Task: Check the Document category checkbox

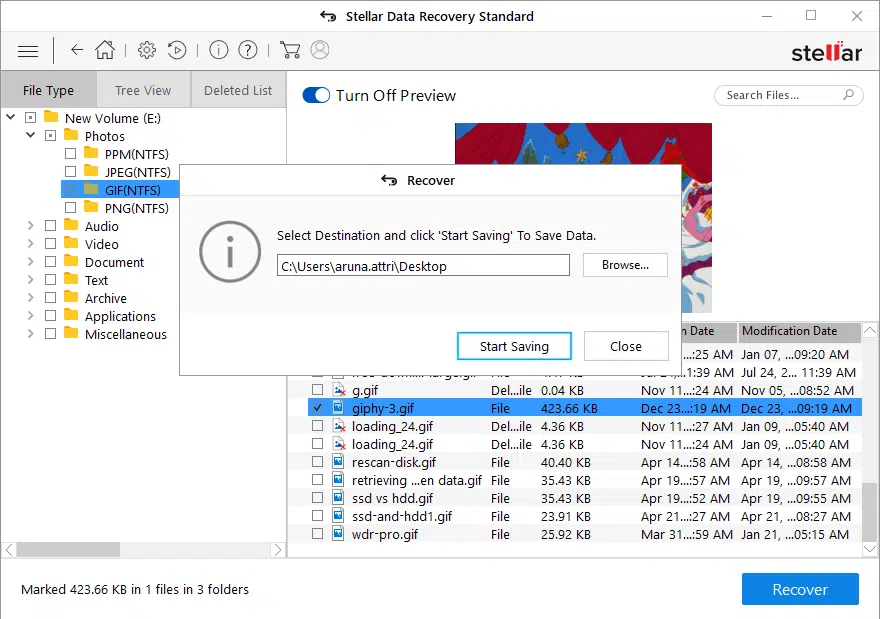Action: click(x=51, y=262)
